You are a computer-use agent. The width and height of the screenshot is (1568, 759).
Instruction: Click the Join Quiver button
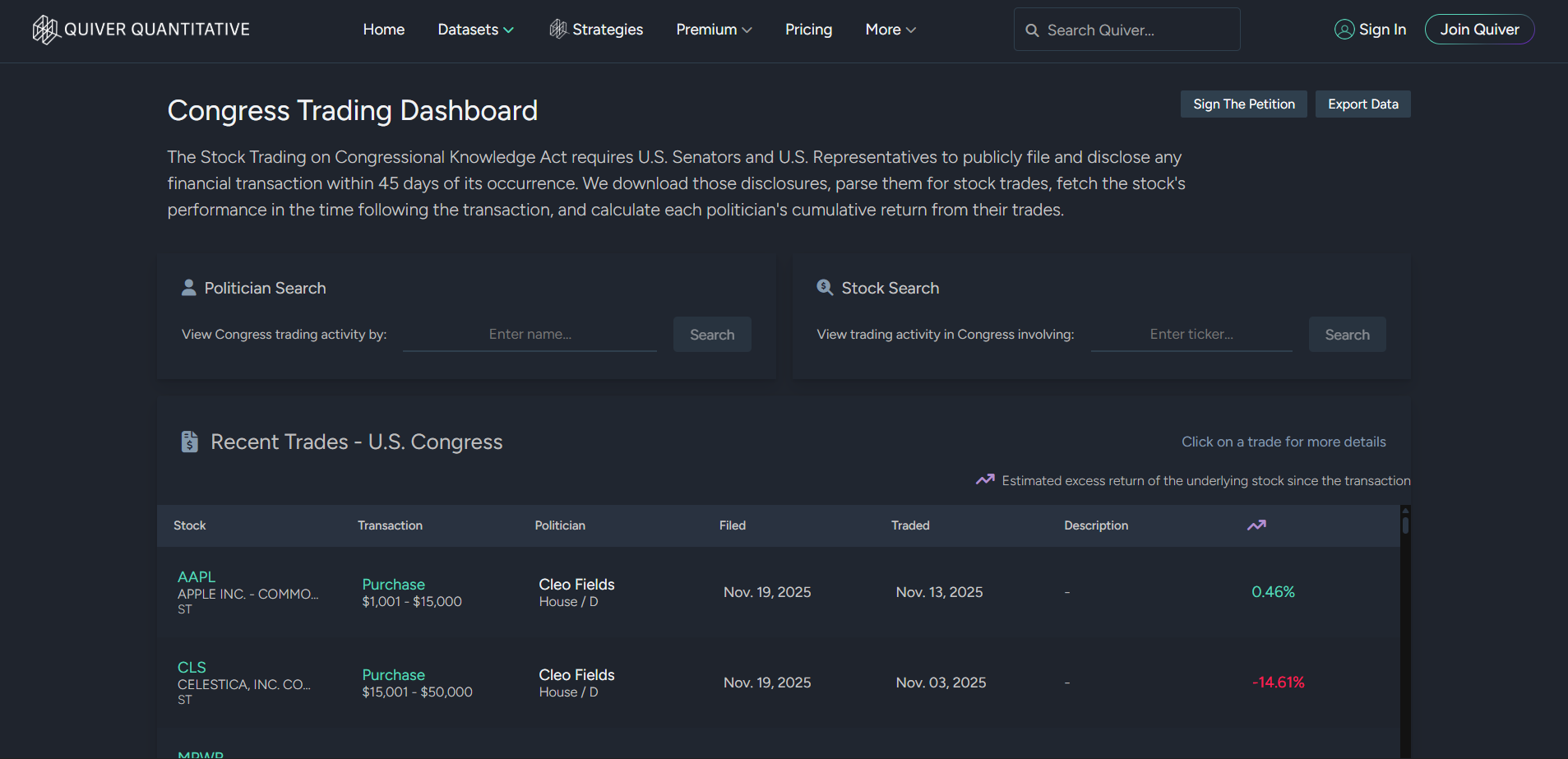[1479, 30]
